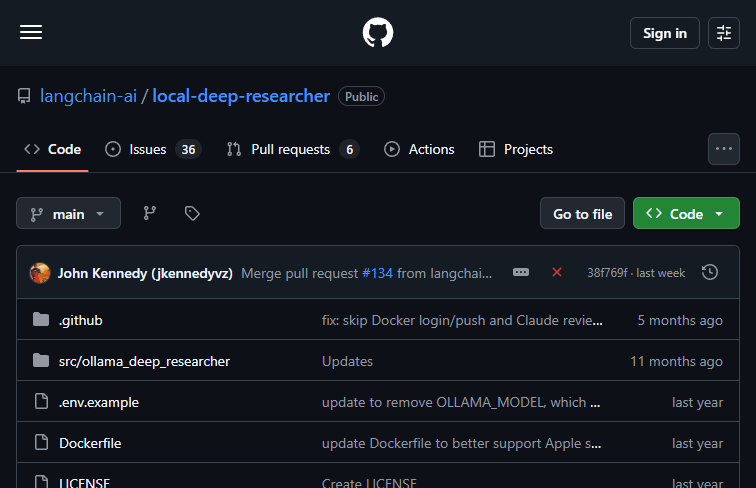
Task: View branches via the branch icon
Action: (x=150, y=213)
